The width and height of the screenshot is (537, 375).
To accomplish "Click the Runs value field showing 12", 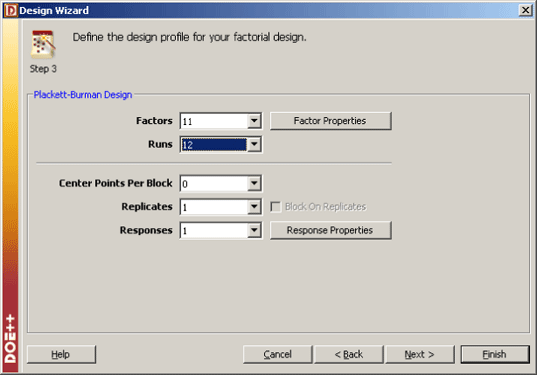I will [x=214, y=145].
